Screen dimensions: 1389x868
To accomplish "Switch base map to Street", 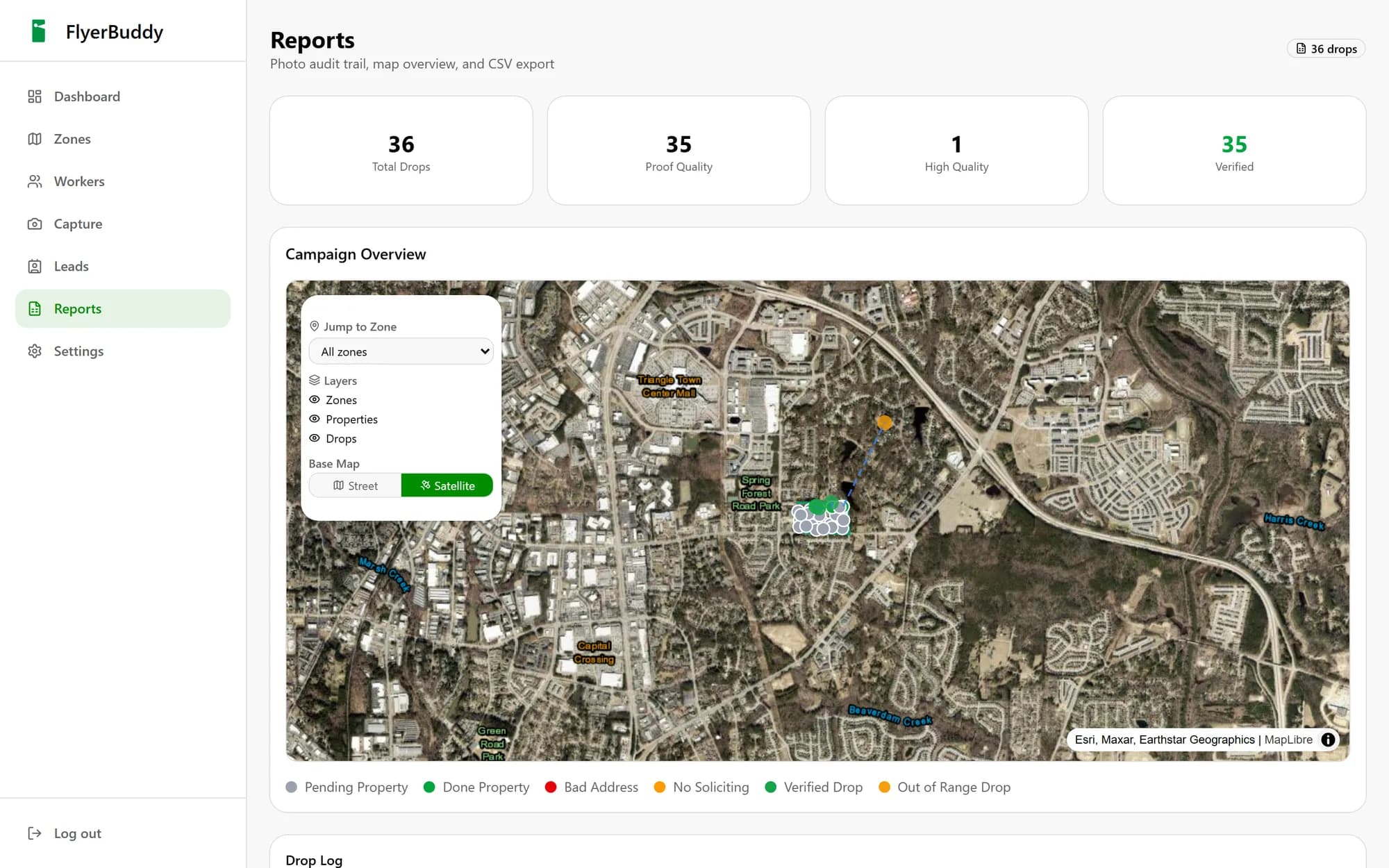I will 355,485.
